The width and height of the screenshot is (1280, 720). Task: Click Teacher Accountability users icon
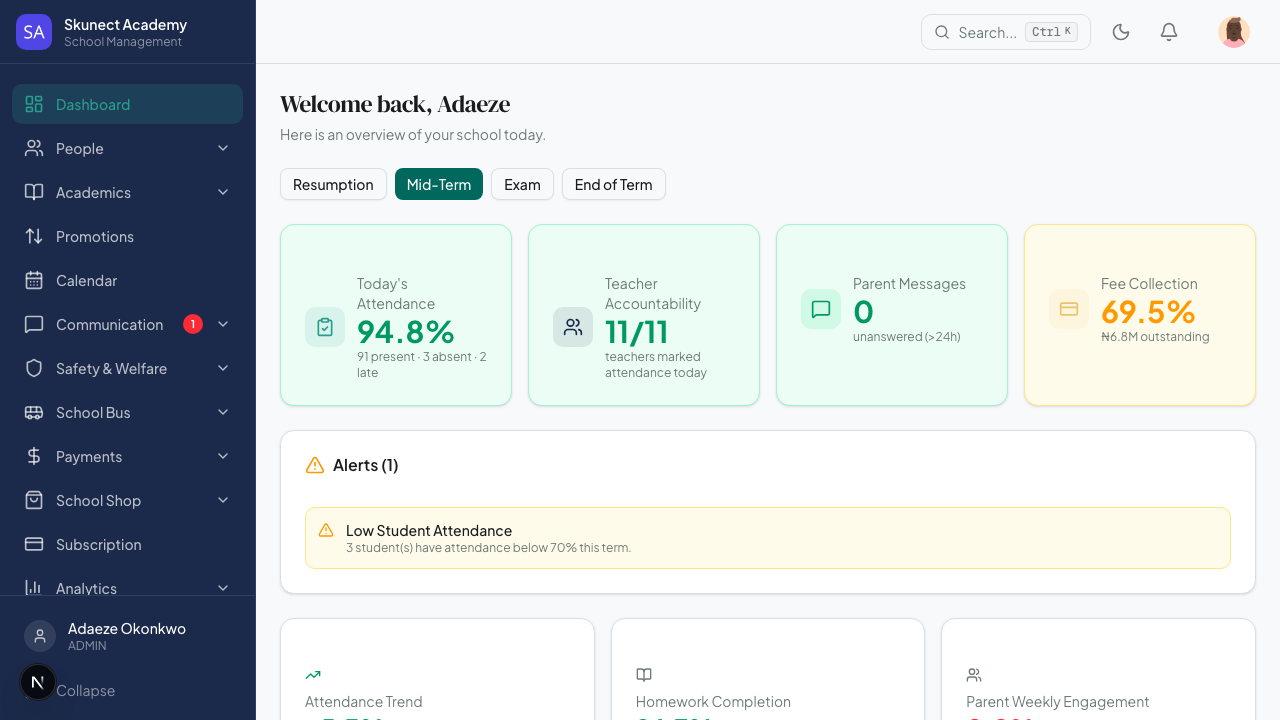pyautogui.click(x=573, y=327)
